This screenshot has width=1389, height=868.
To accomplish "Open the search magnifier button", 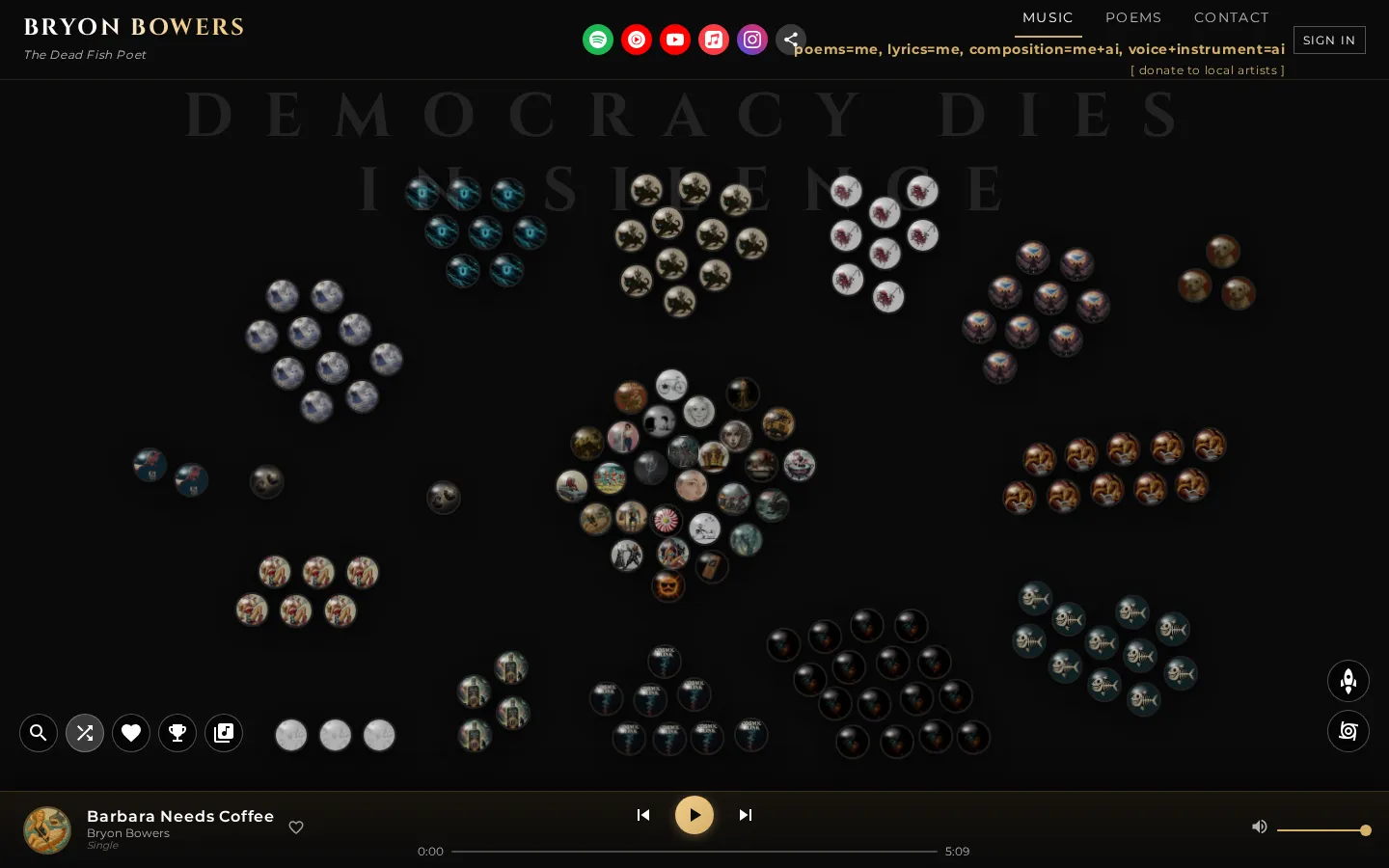I will pyautogui.click(x=39, y=733).
